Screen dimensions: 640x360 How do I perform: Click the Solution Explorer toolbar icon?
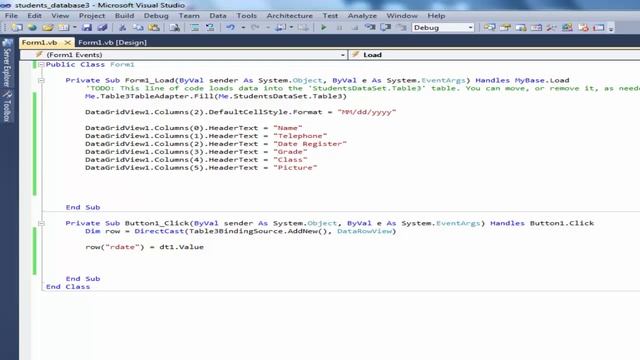[x=489, y=27]
